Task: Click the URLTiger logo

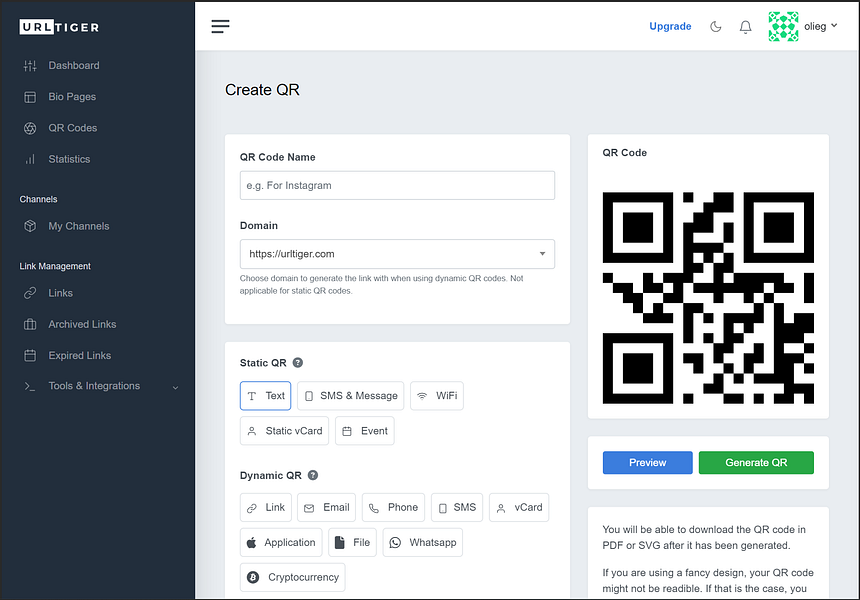Action: pos(59,27)
